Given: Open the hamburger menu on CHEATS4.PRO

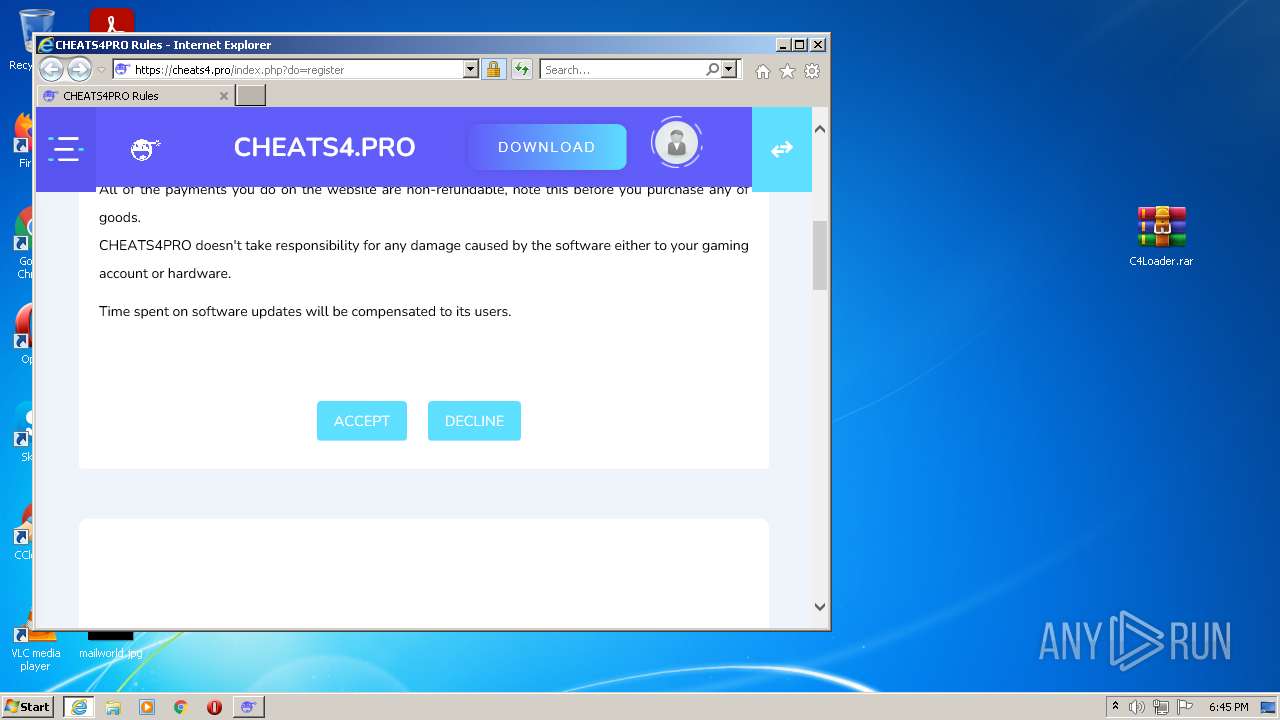Looking at the screenshot, I should tap(66, 150).
